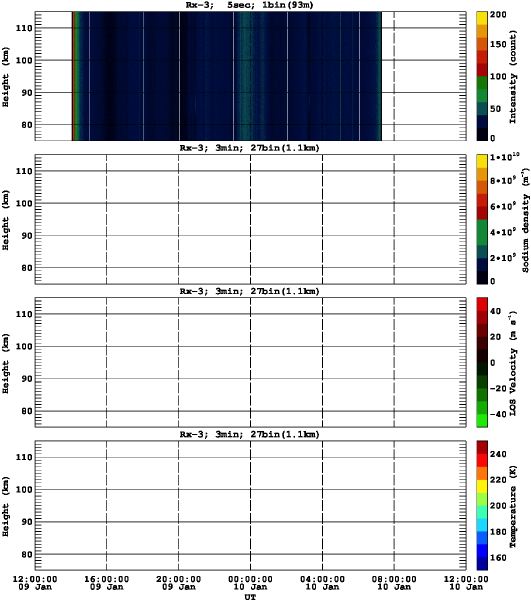Click the 00:00:00 10 Jan time axis label
Screen dimensions: 531x600
[250, 583]
